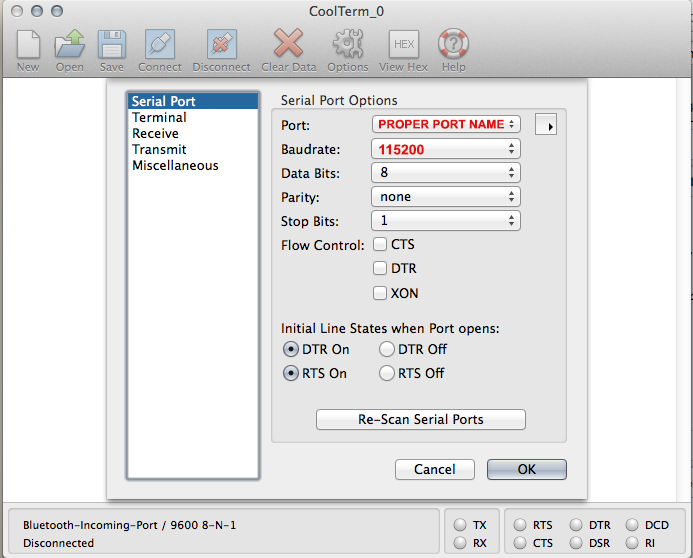Screen dimensions: 693x558
Task: Open the Parity dropdown set to none
Action: [446, 197]
